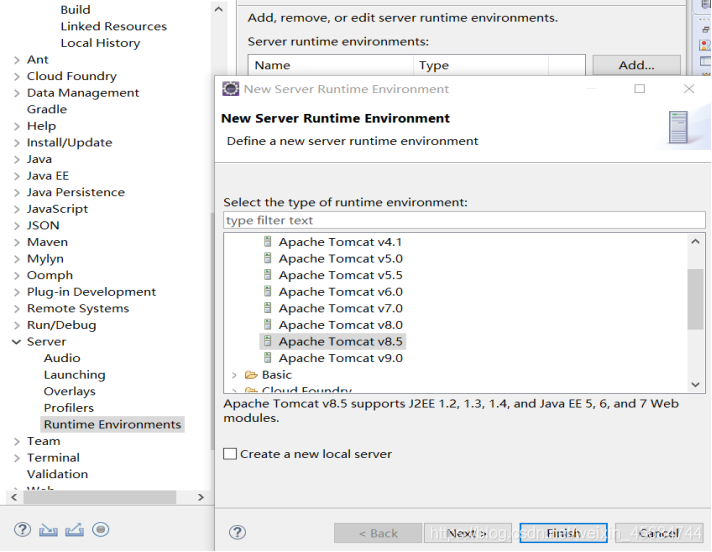Click the Apache Tomcat v5.0 server icon
This screenshot has height=552, width=712.
pos(268,258)
